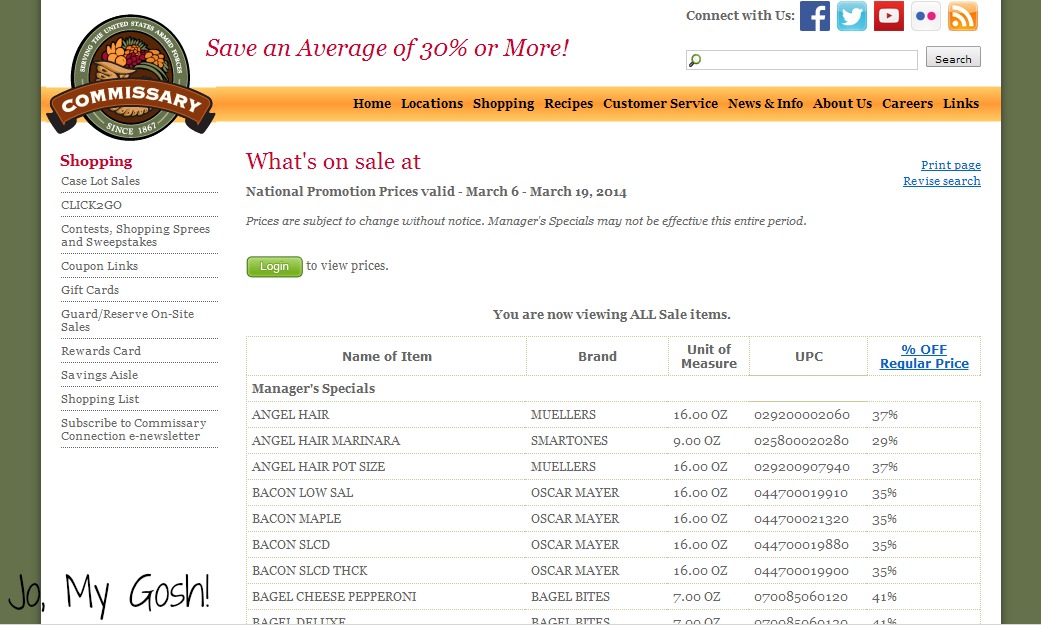
Task: Open the Flickr dots icon
Action: [925, 16]
